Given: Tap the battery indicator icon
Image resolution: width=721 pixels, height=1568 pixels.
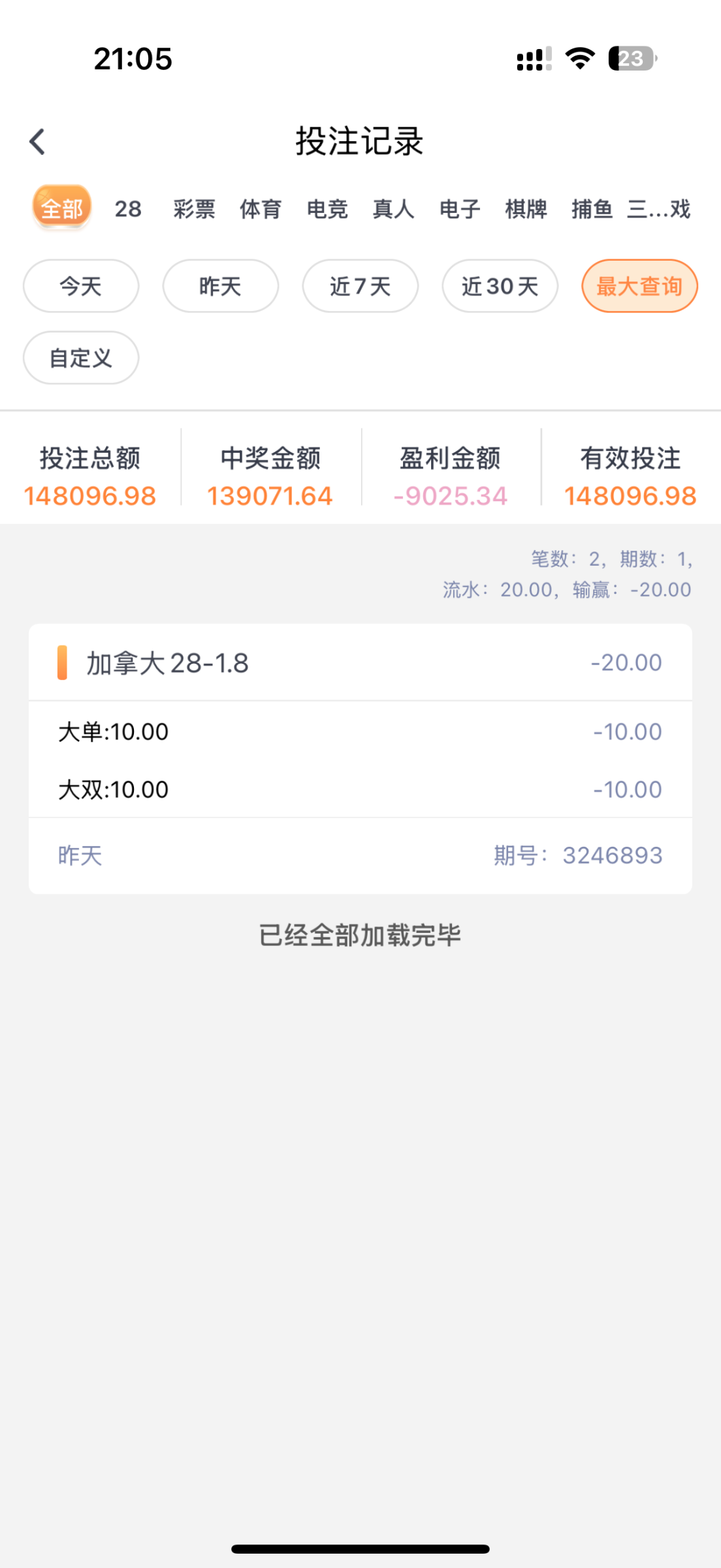Looking at the screenshot, I should (632, 59).
